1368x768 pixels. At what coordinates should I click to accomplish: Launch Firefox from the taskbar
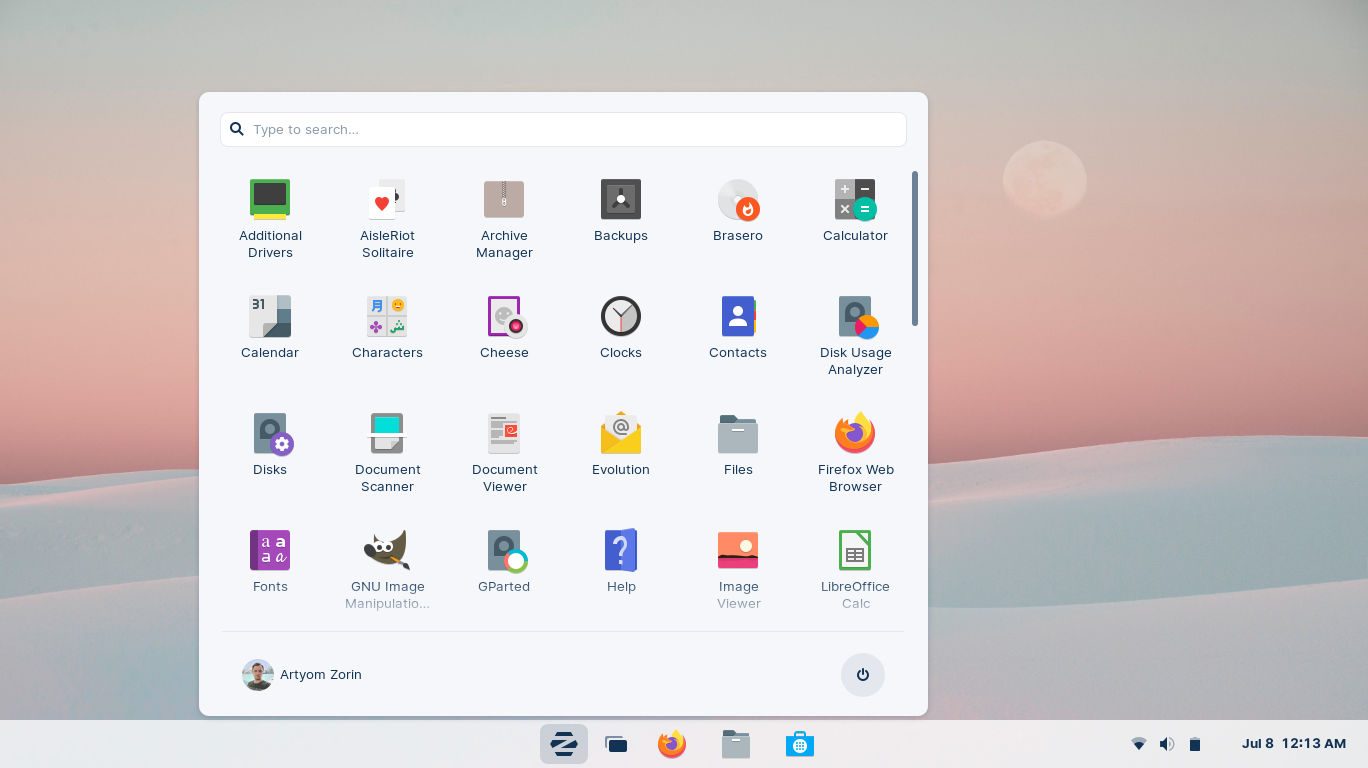(672, 744)
